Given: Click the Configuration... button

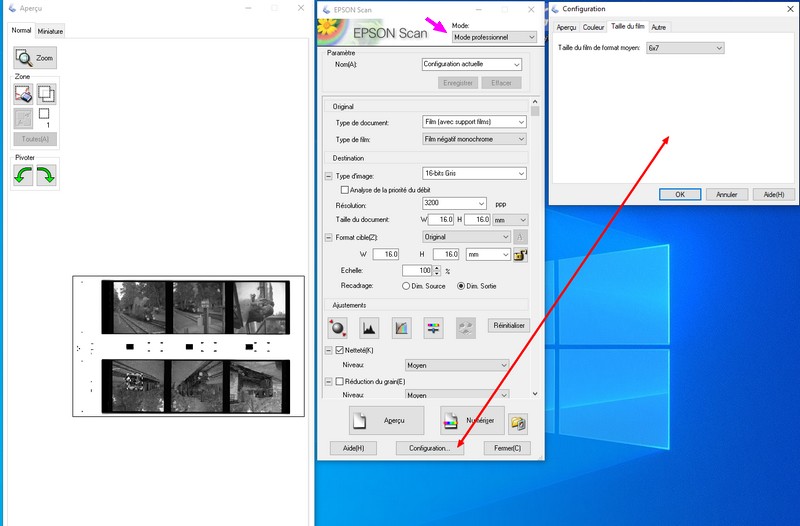Looking at the screenshot, I should coord(430,448).
